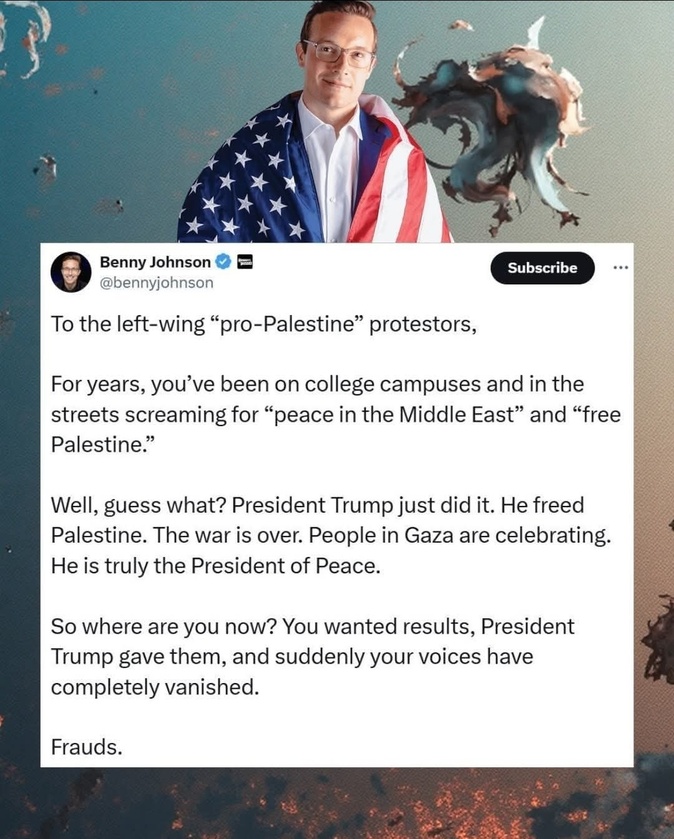Click the blue verified checkmark badge
This screenshot has height=839, width=674.
coord(223,262)
